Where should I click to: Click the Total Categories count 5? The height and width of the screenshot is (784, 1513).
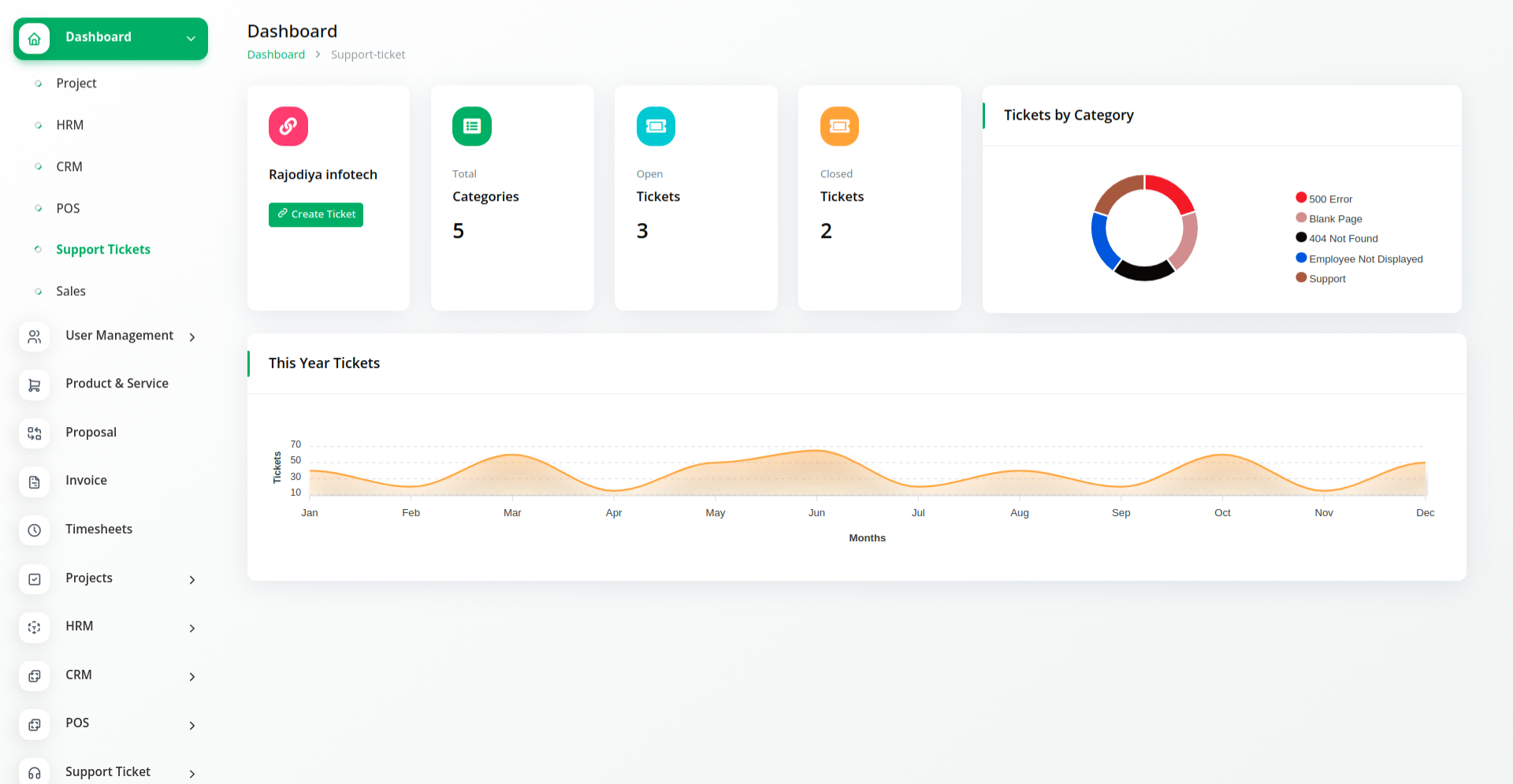click(x=459, y=231)
